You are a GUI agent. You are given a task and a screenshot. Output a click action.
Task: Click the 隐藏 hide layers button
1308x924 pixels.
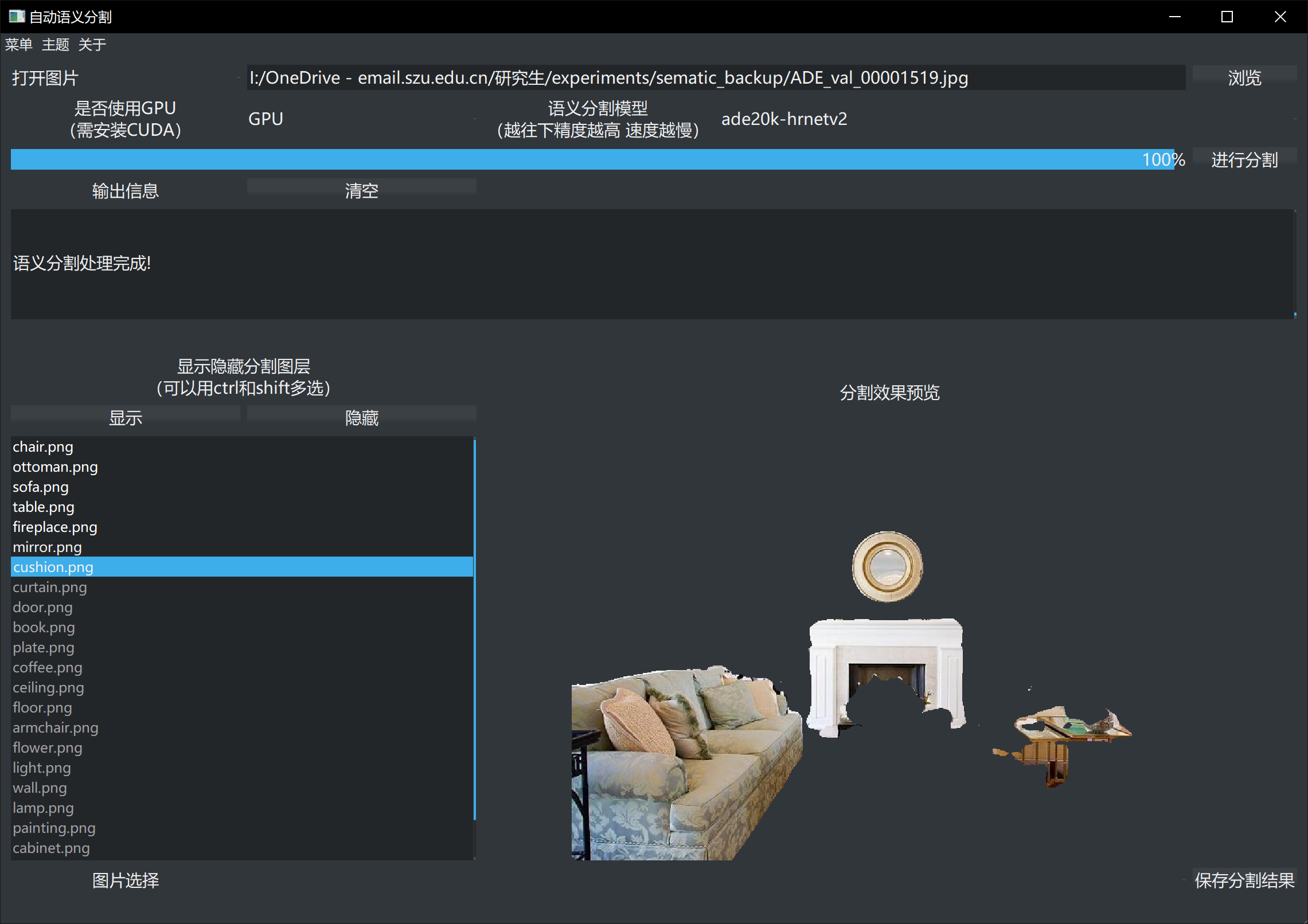pyautogui.click(x=361, y=417)
